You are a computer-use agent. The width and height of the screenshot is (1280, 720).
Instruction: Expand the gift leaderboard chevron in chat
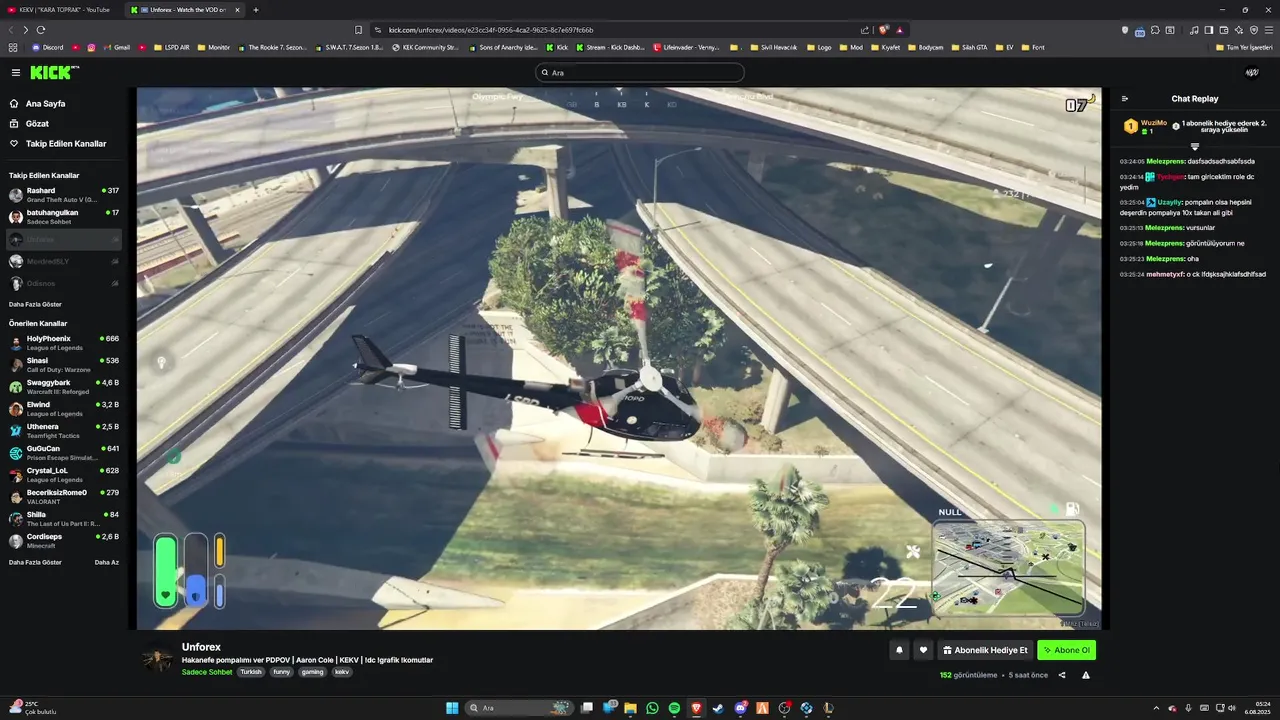click(1194, 147)
